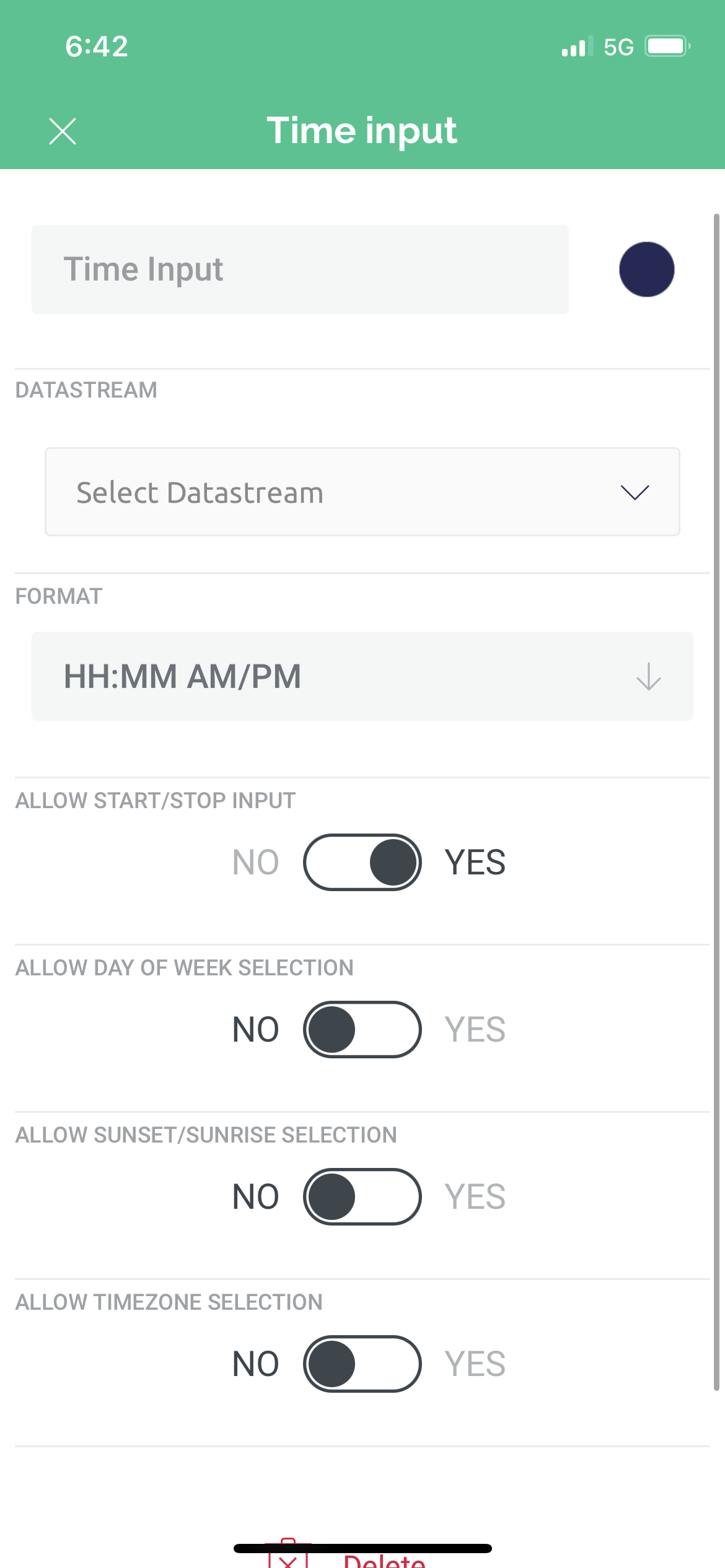725x1568 pixels.
Task: Click the vertical scrollbar on right
Action: tap(716, 802)
